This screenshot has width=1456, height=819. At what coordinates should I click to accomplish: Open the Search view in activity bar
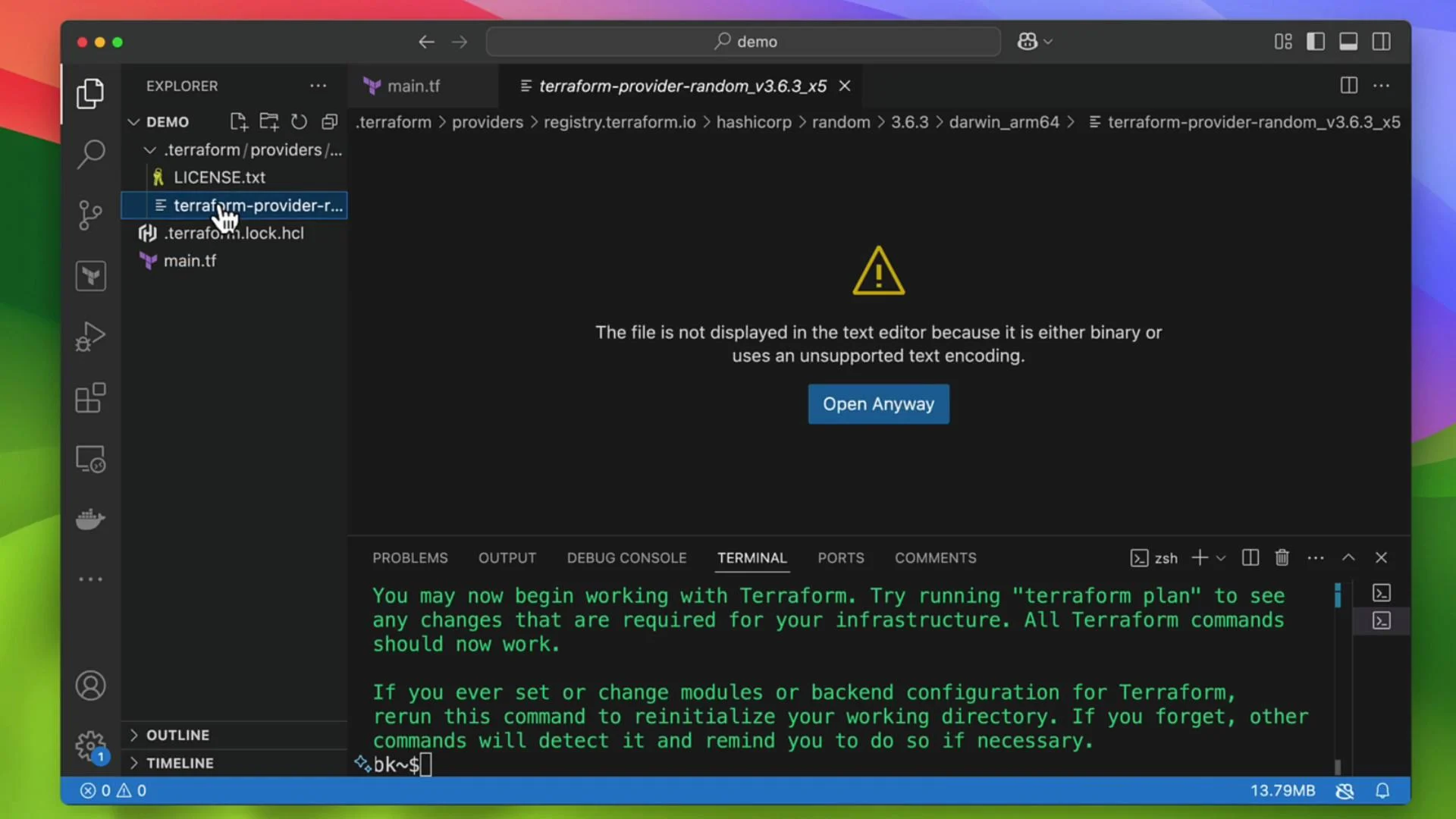pos(90,154)
